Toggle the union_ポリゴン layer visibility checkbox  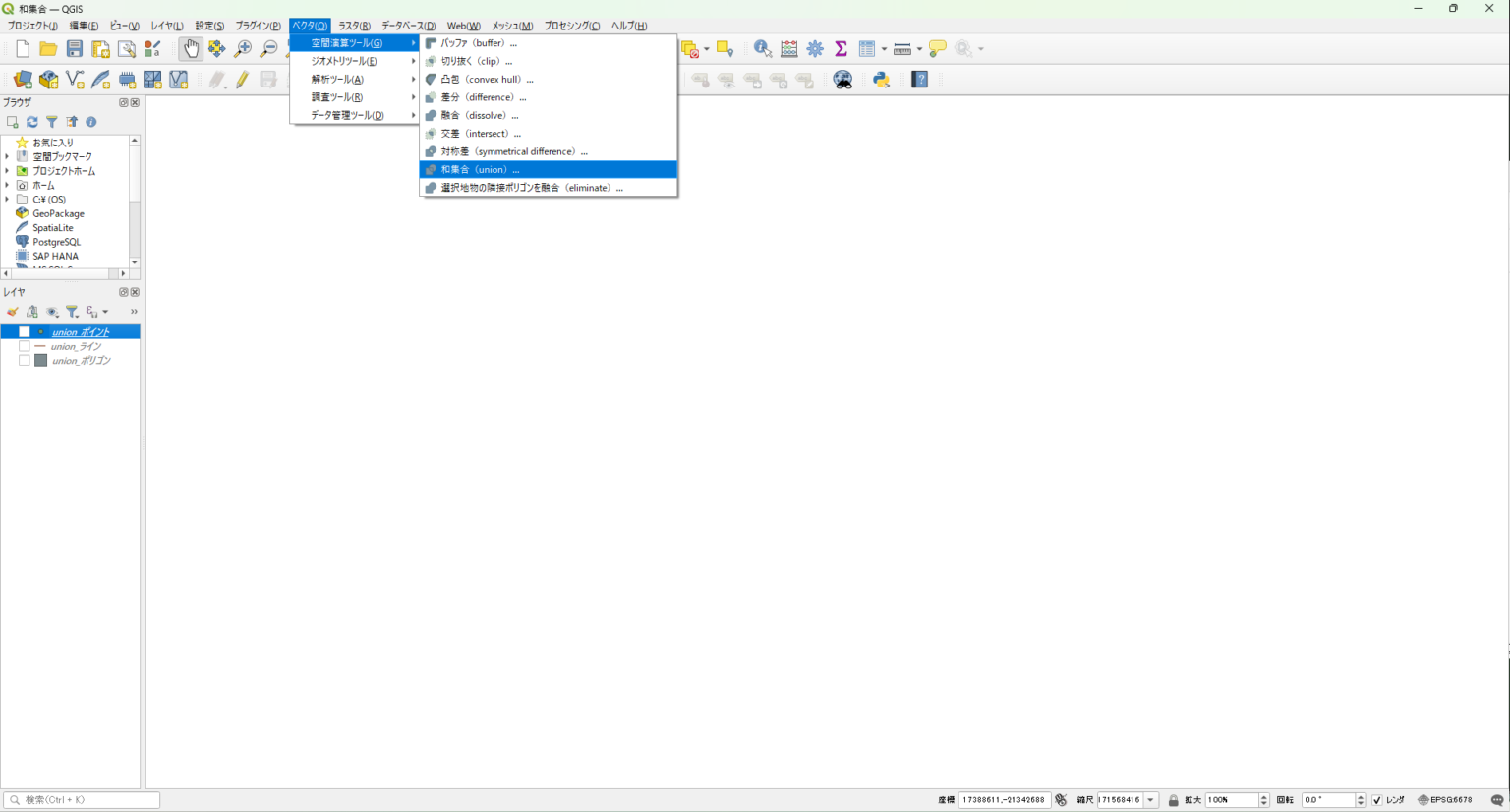click(x=25, y=361)
